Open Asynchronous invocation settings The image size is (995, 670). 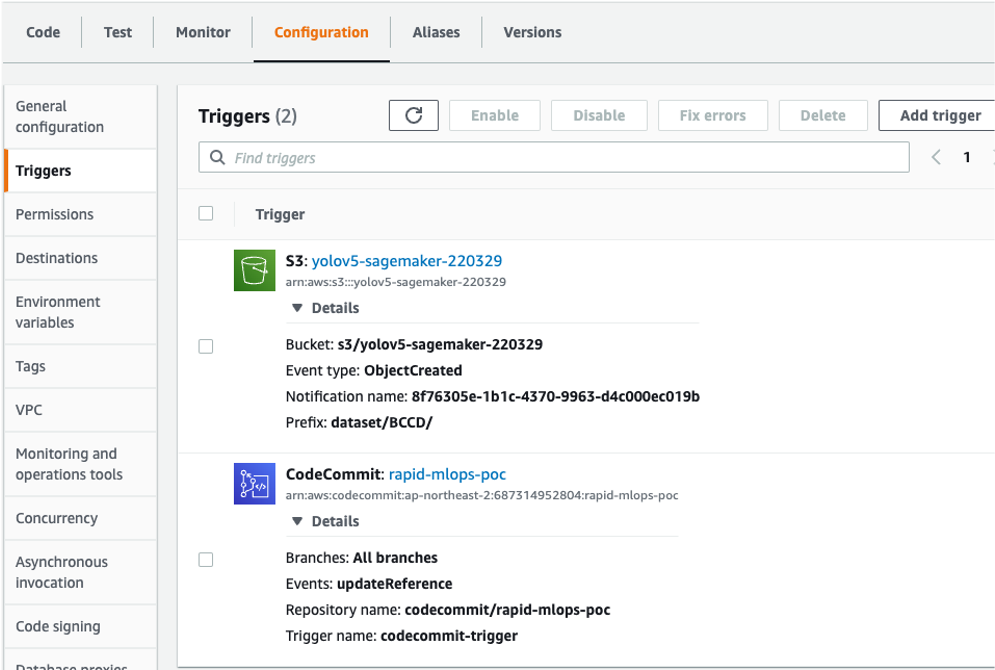[80, 572]
